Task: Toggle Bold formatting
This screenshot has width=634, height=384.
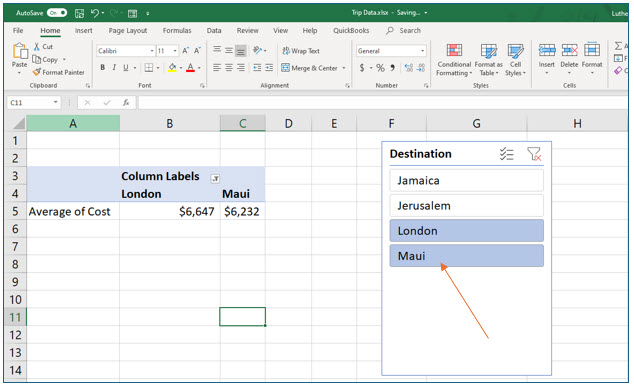Action: click(103, 68)
